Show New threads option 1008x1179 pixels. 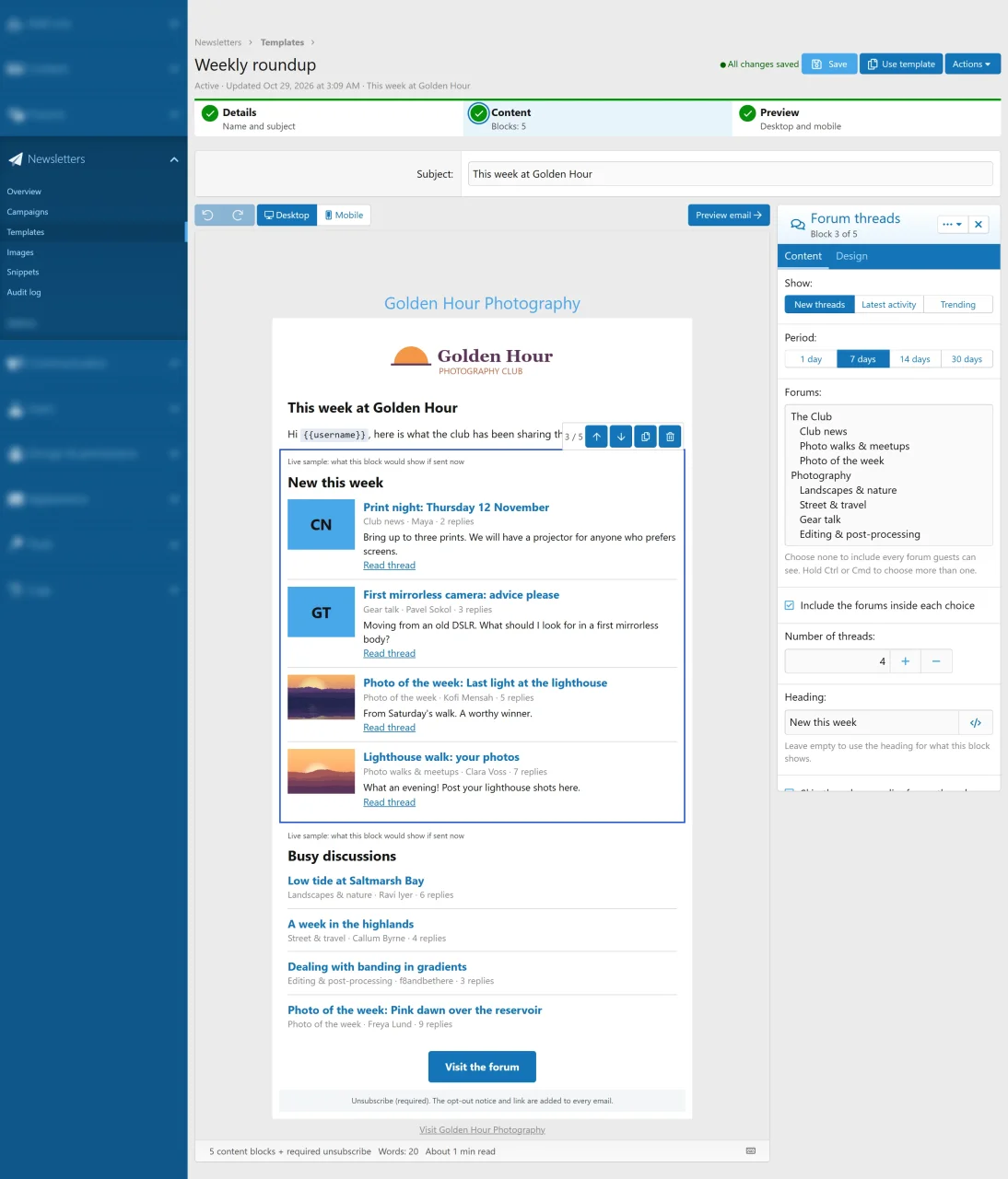(x=819, y=305)
